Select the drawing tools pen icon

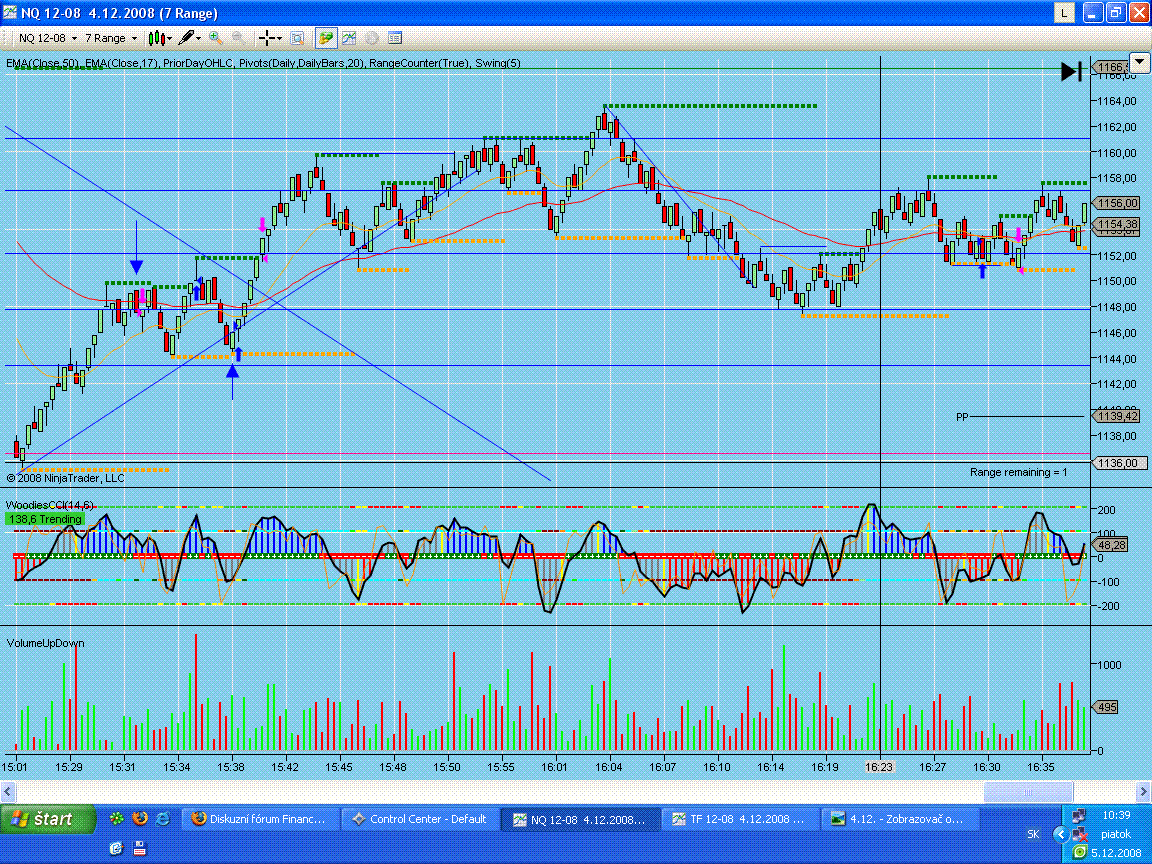[x=186, y=37]
